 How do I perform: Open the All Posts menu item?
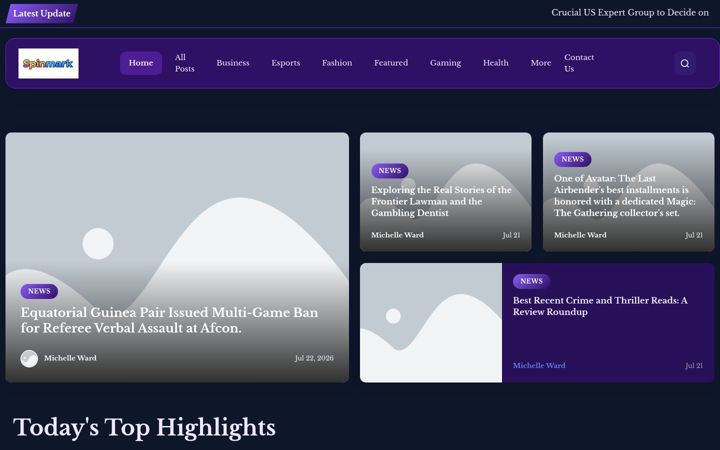(x=185, y=63)
